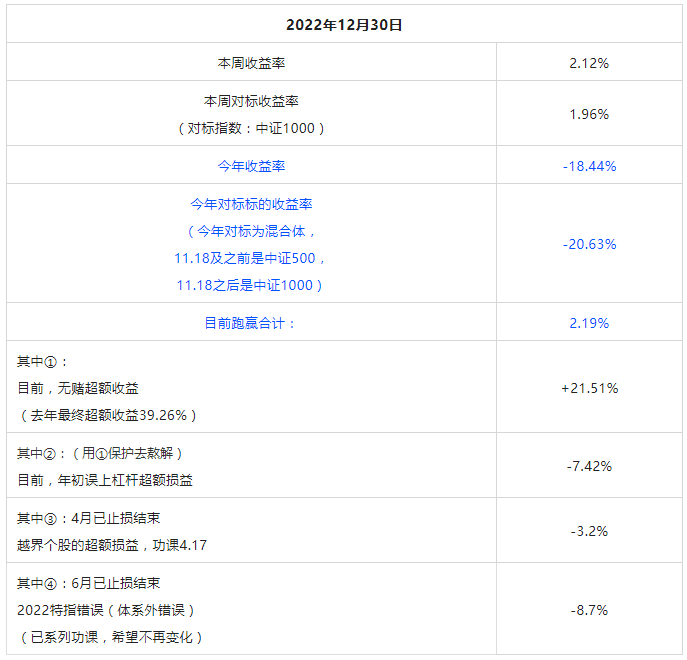Click the 1.96% benchmark return value
Screen dimensions: 687x660
point(589,114)
